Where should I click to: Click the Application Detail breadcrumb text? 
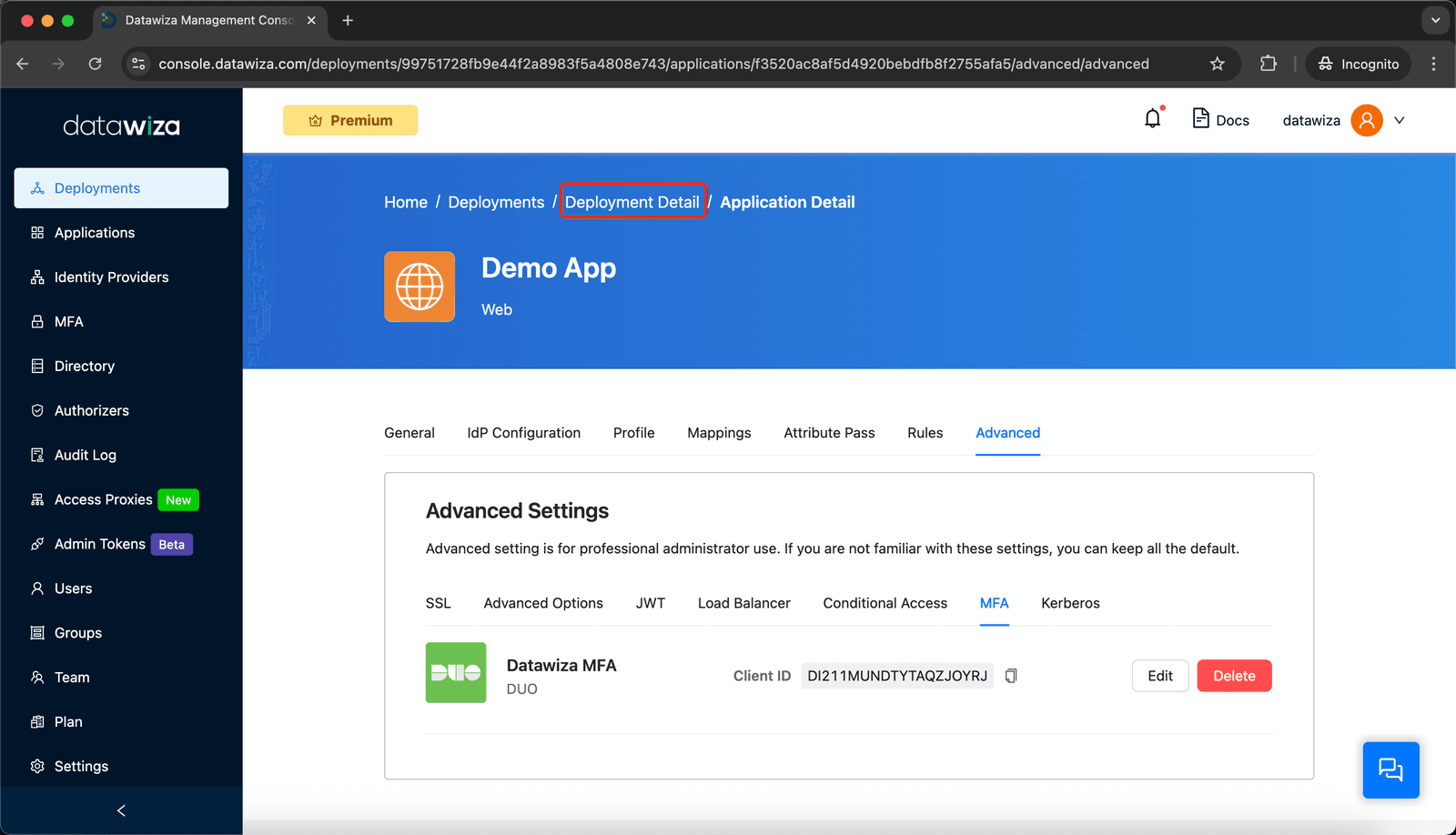tap(788, 202)
